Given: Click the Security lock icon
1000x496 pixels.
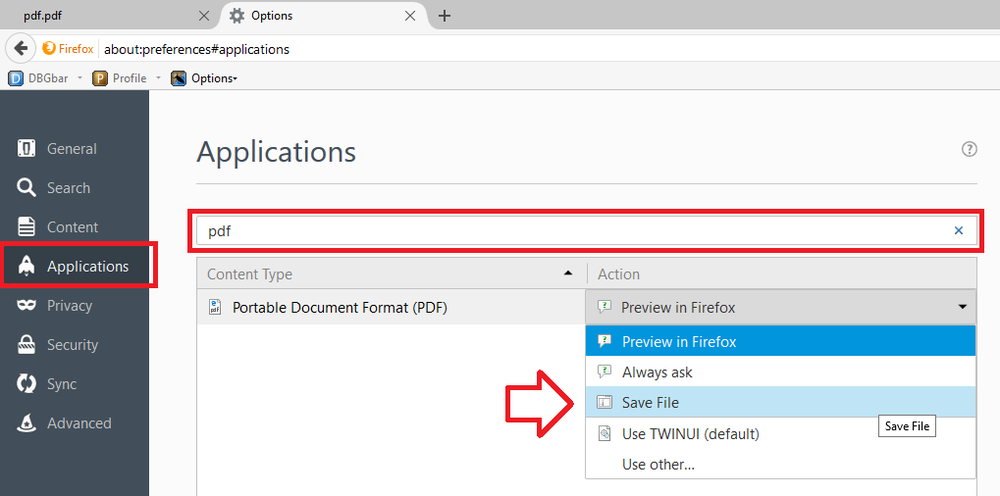Looking at the screenshot, I should [26, 345].
